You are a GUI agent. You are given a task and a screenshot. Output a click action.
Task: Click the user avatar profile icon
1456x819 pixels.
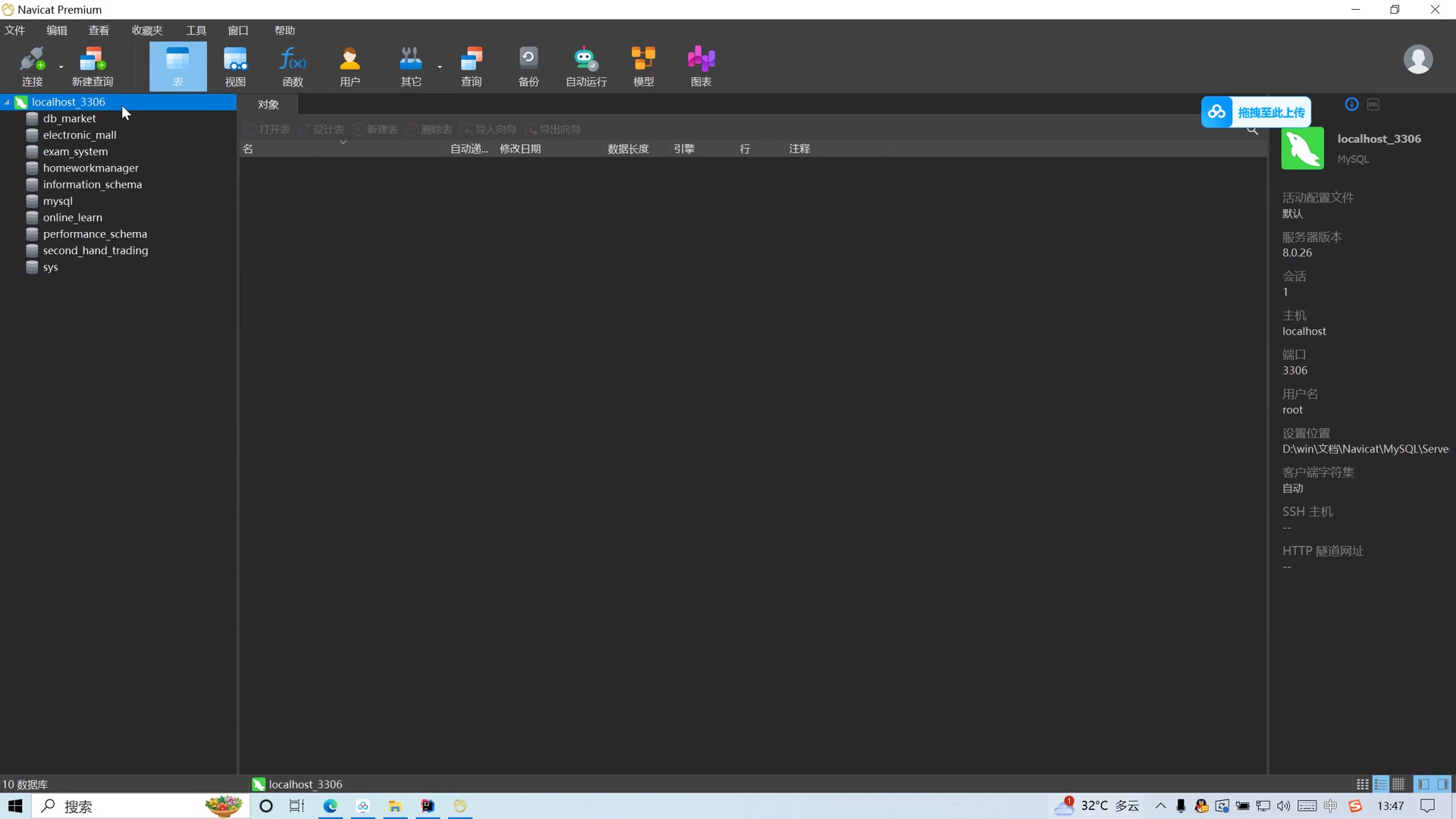click(x=1417, y=59)
